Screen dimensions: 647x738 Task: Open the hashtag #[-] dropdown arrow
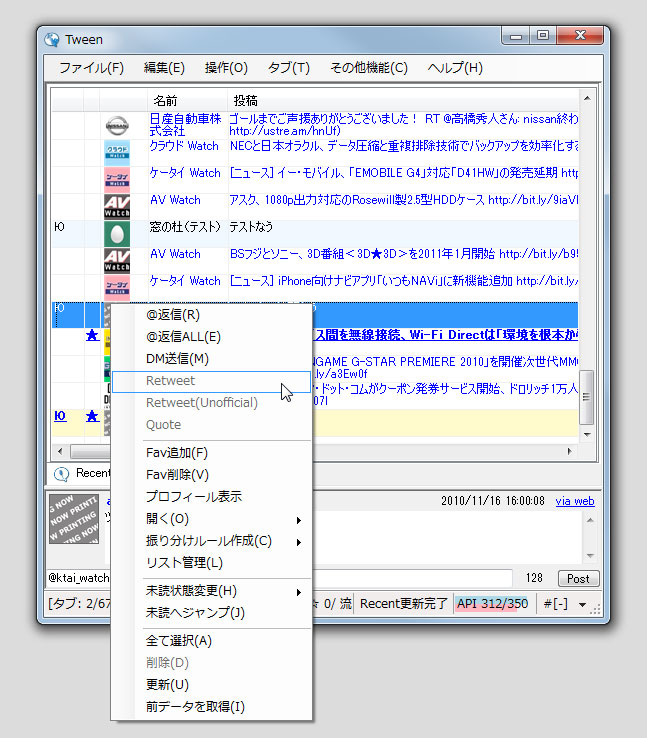[583, 605]
